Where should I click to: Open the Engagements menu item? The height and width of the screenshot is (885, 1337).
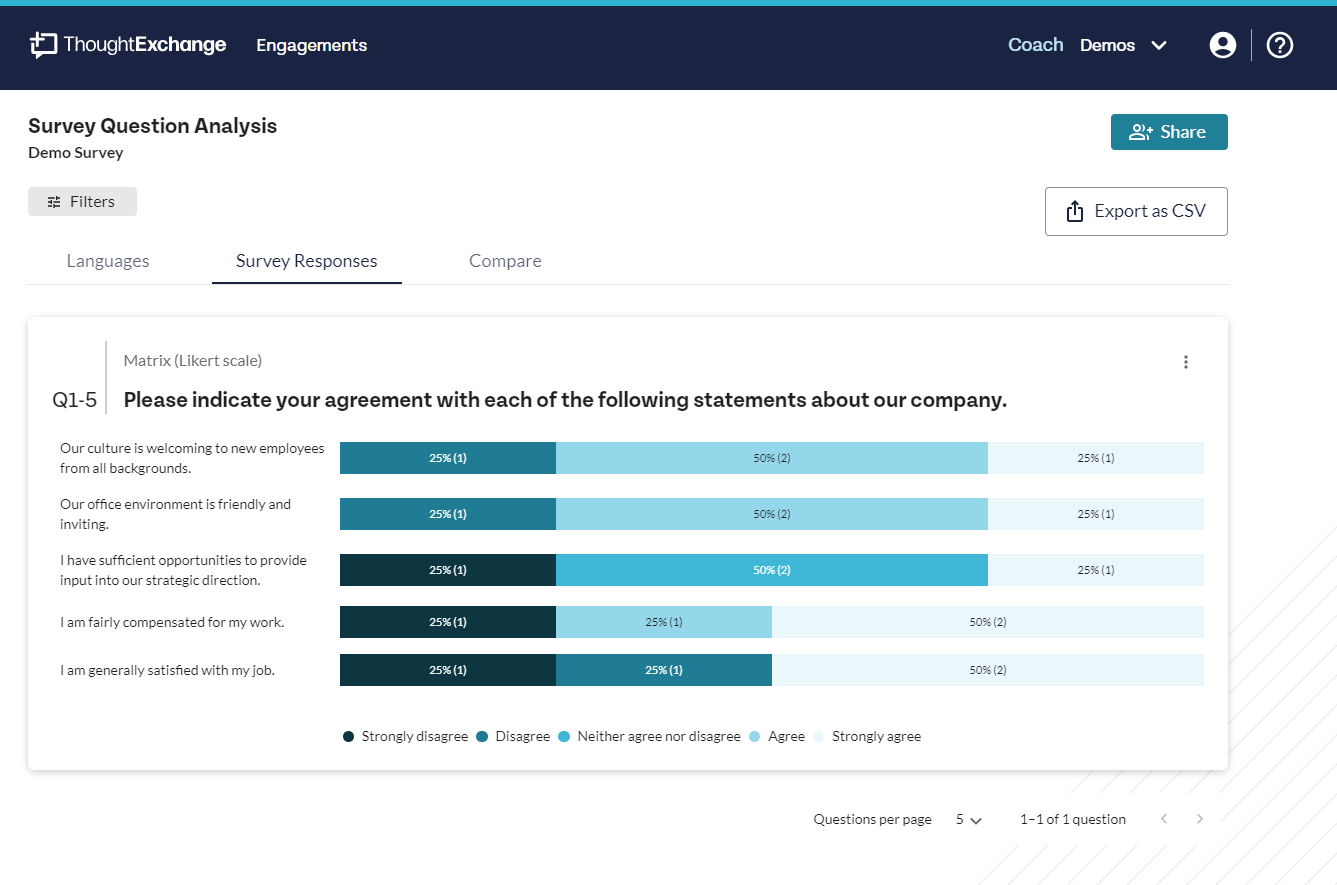(312, 45)
